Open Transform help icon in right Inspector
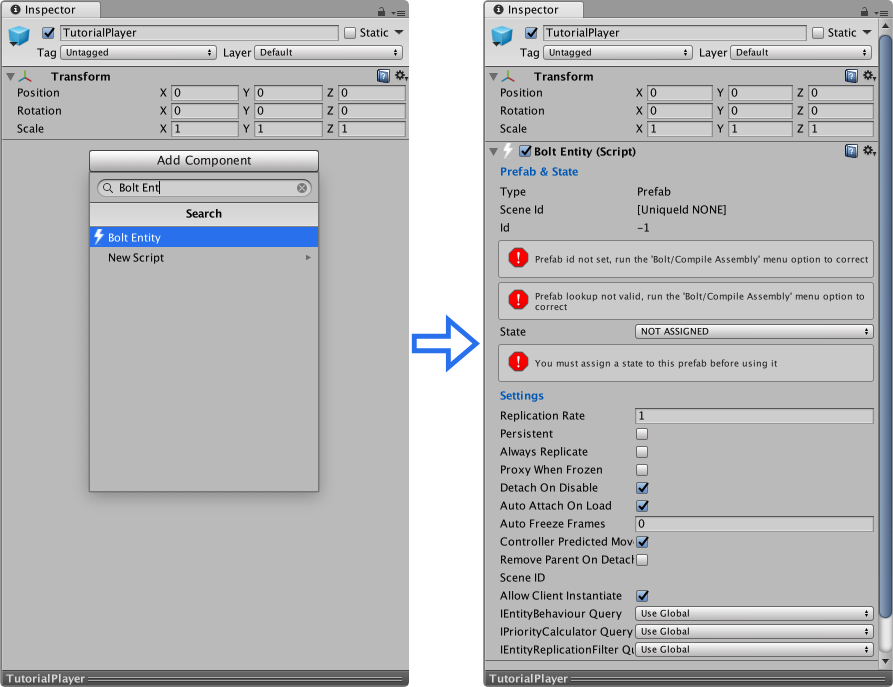Viewport: 893px width, 687px height. click(x=851, y=76)
